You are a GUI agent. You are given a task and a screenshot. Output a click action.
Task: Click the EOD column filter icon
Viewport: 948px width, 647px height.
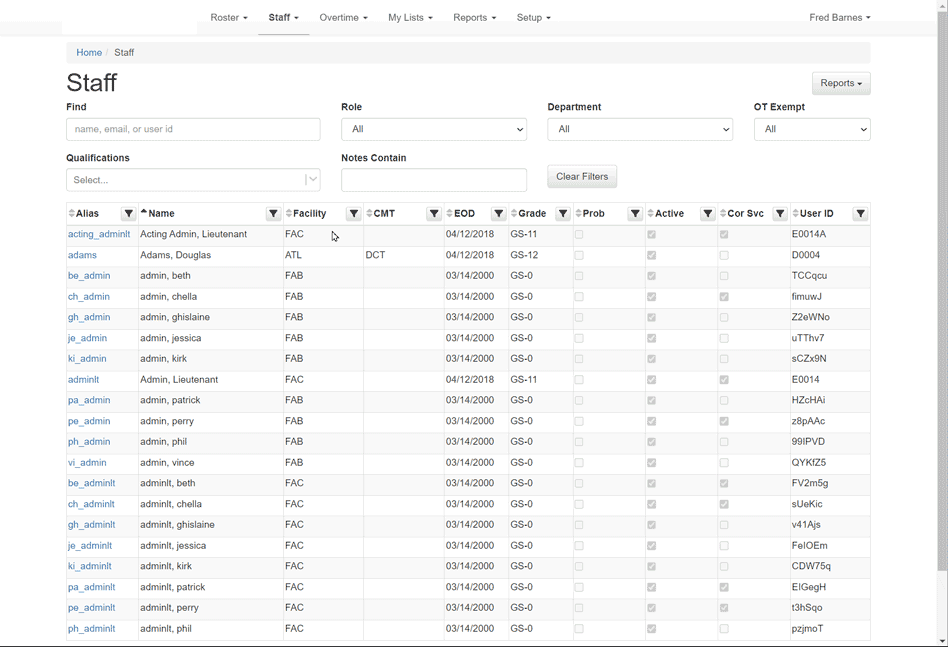[498, 214]
